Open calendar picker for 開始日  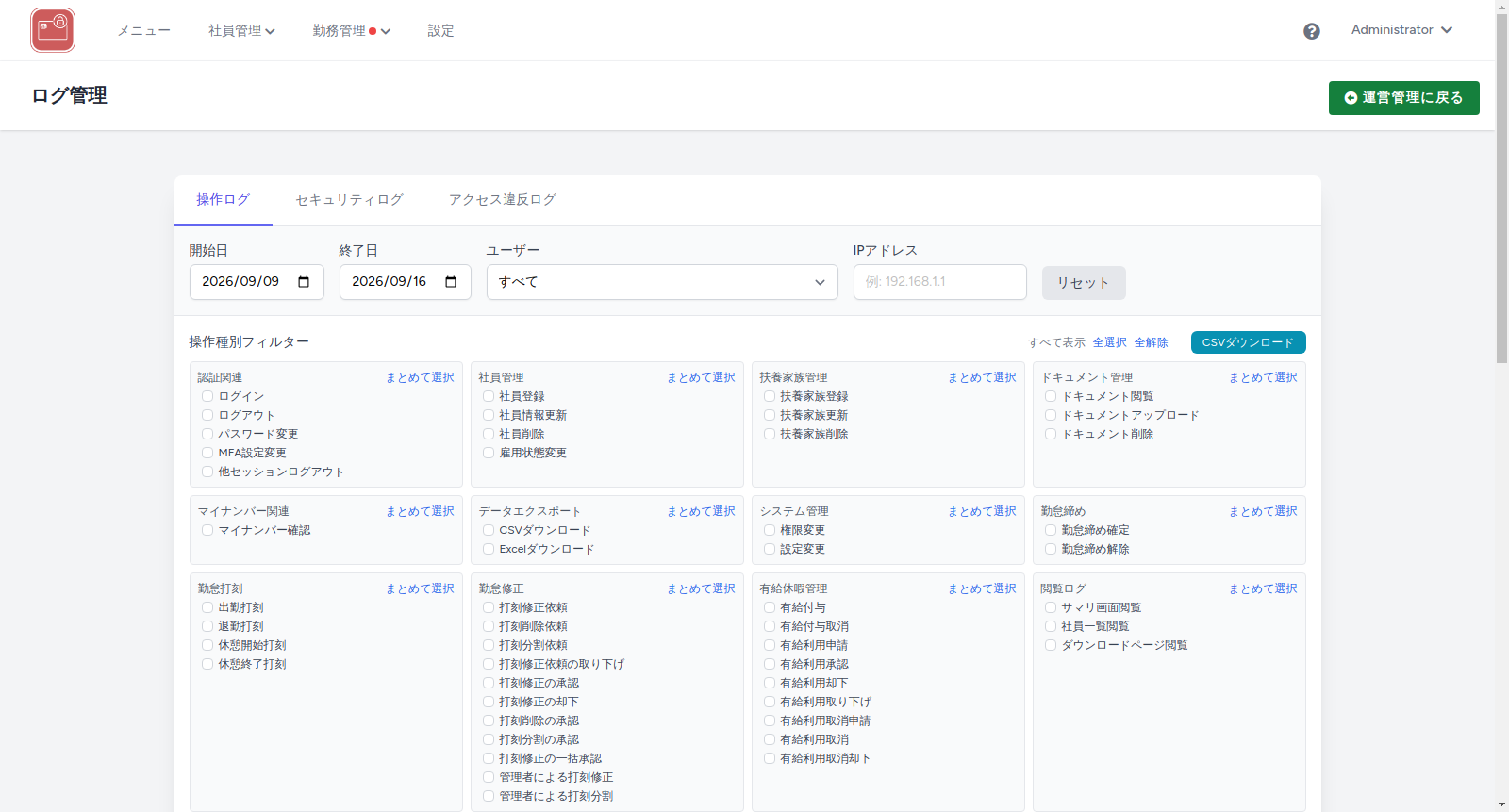(304, 282)
